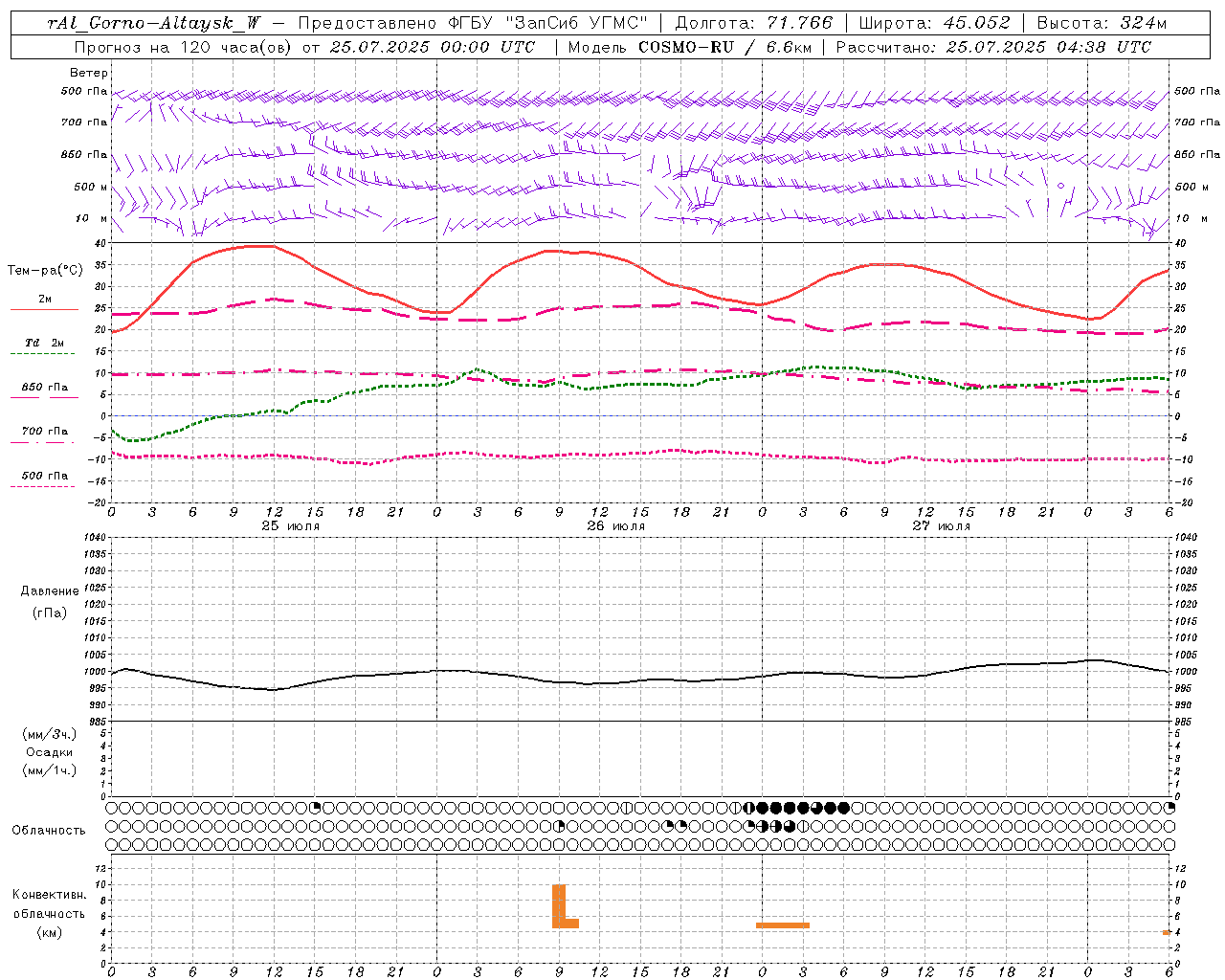Click the longitude value Долгота: 71.766
Viewport: 1225px width, 980px height.
pos(754,23)
